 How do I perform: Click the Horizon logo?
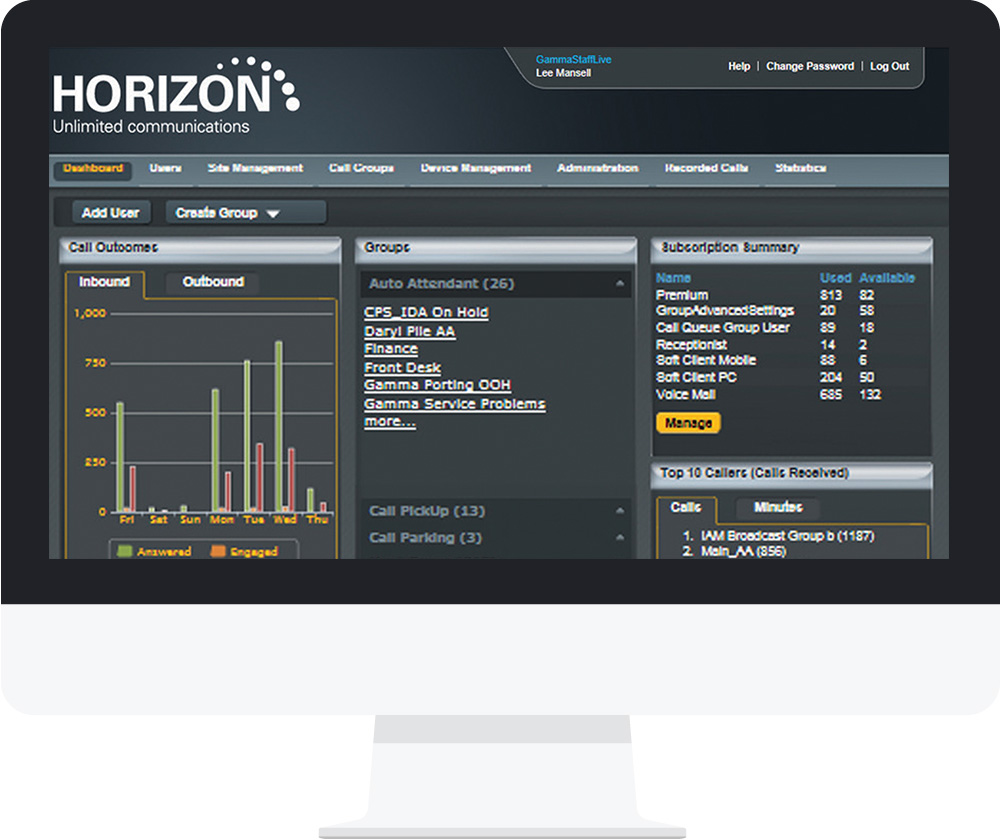[x=175, y=96]
